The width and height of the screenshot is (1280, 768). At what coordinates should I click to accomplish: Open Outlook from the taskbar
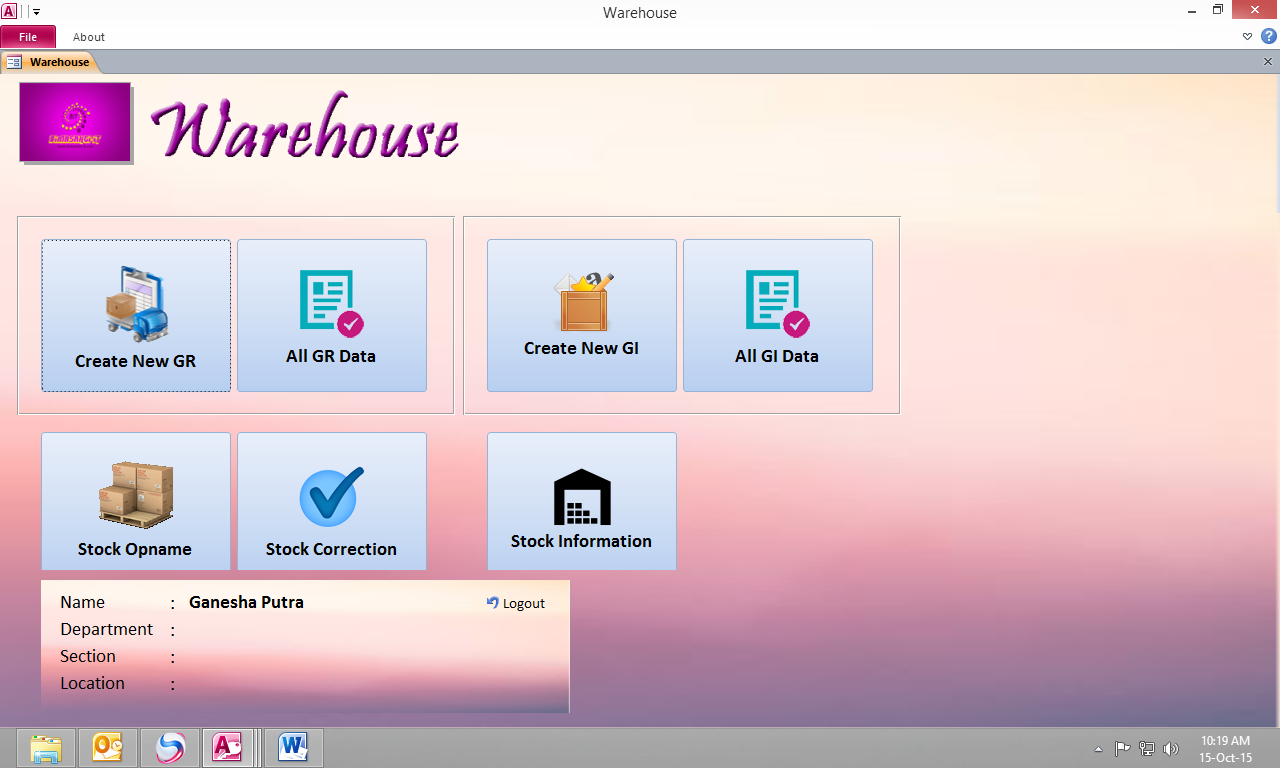(108, 747)
